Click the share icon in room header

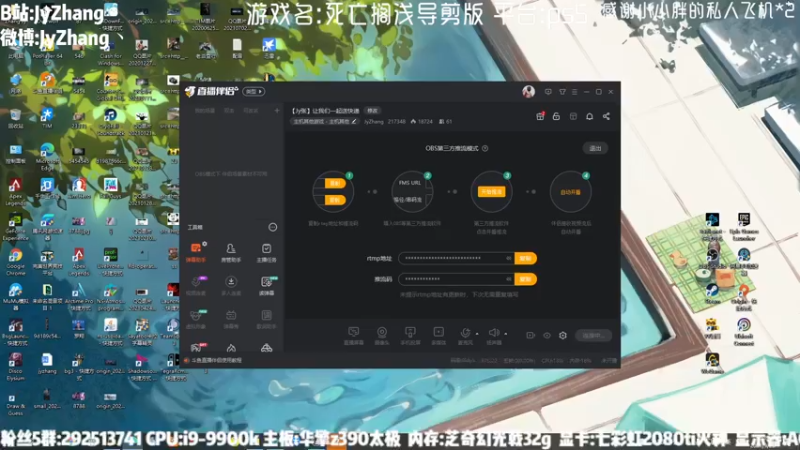point(606,116)
